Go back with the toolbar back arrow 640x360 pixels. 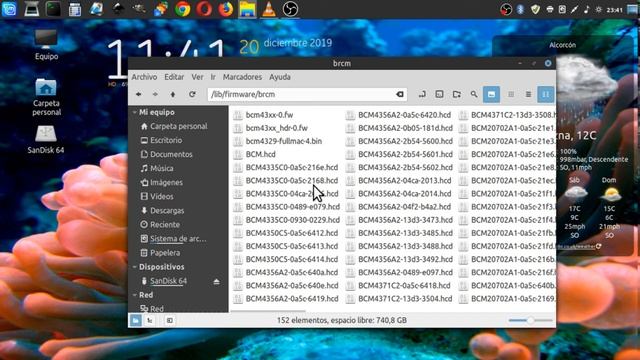(139, 94)
